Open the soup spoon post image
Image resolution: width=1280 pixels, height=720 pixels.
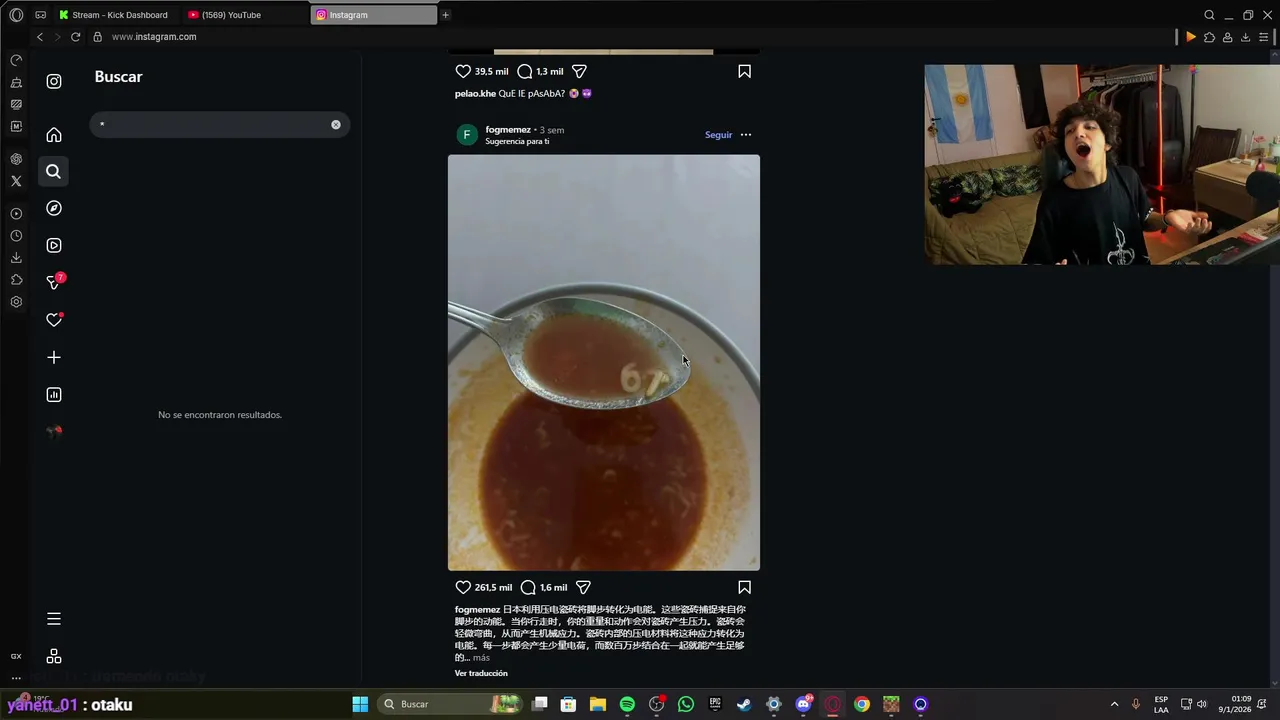604,362
